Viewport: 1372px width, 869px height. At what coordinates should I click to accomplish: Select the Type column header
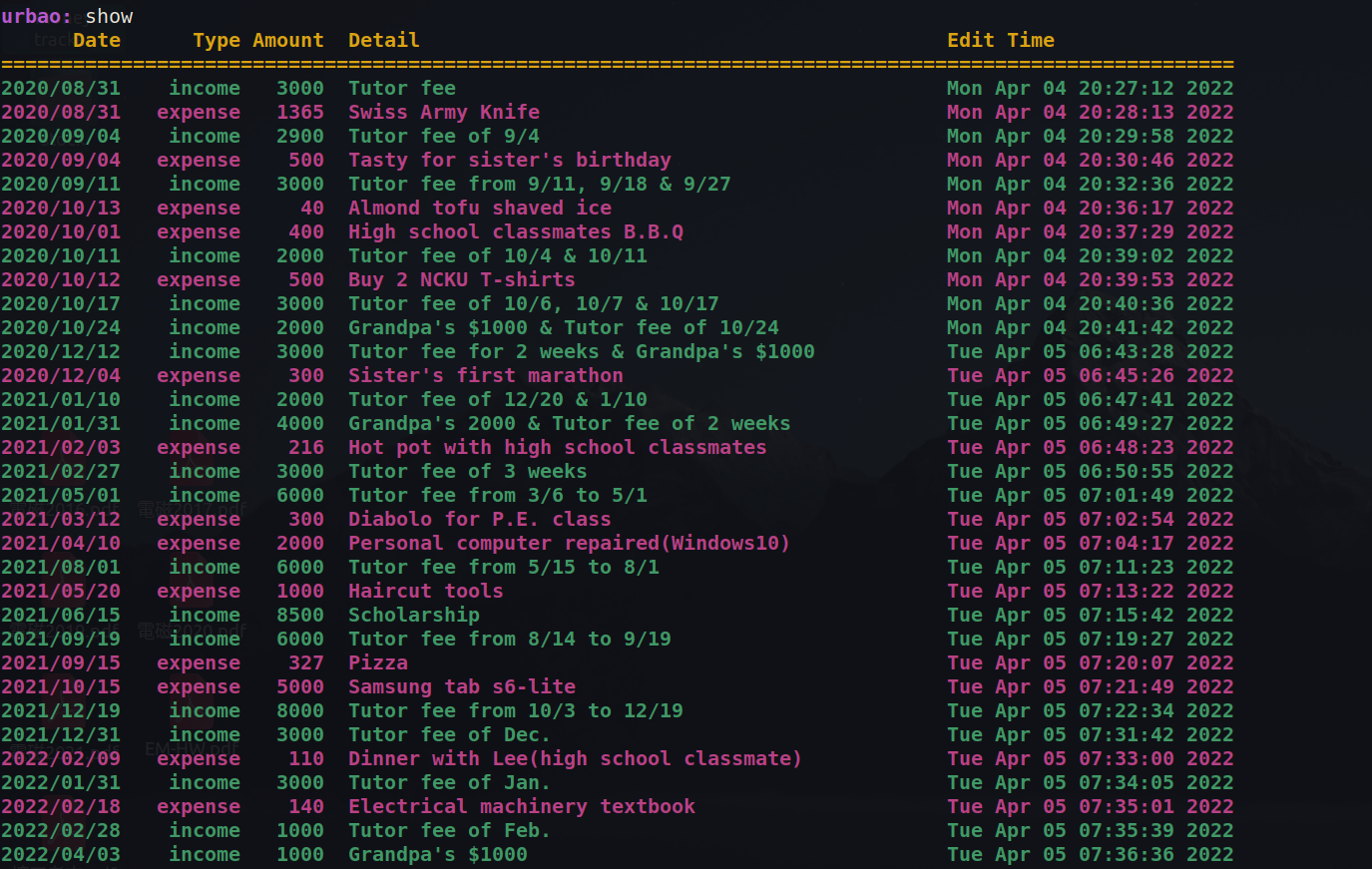click(217, 40)
